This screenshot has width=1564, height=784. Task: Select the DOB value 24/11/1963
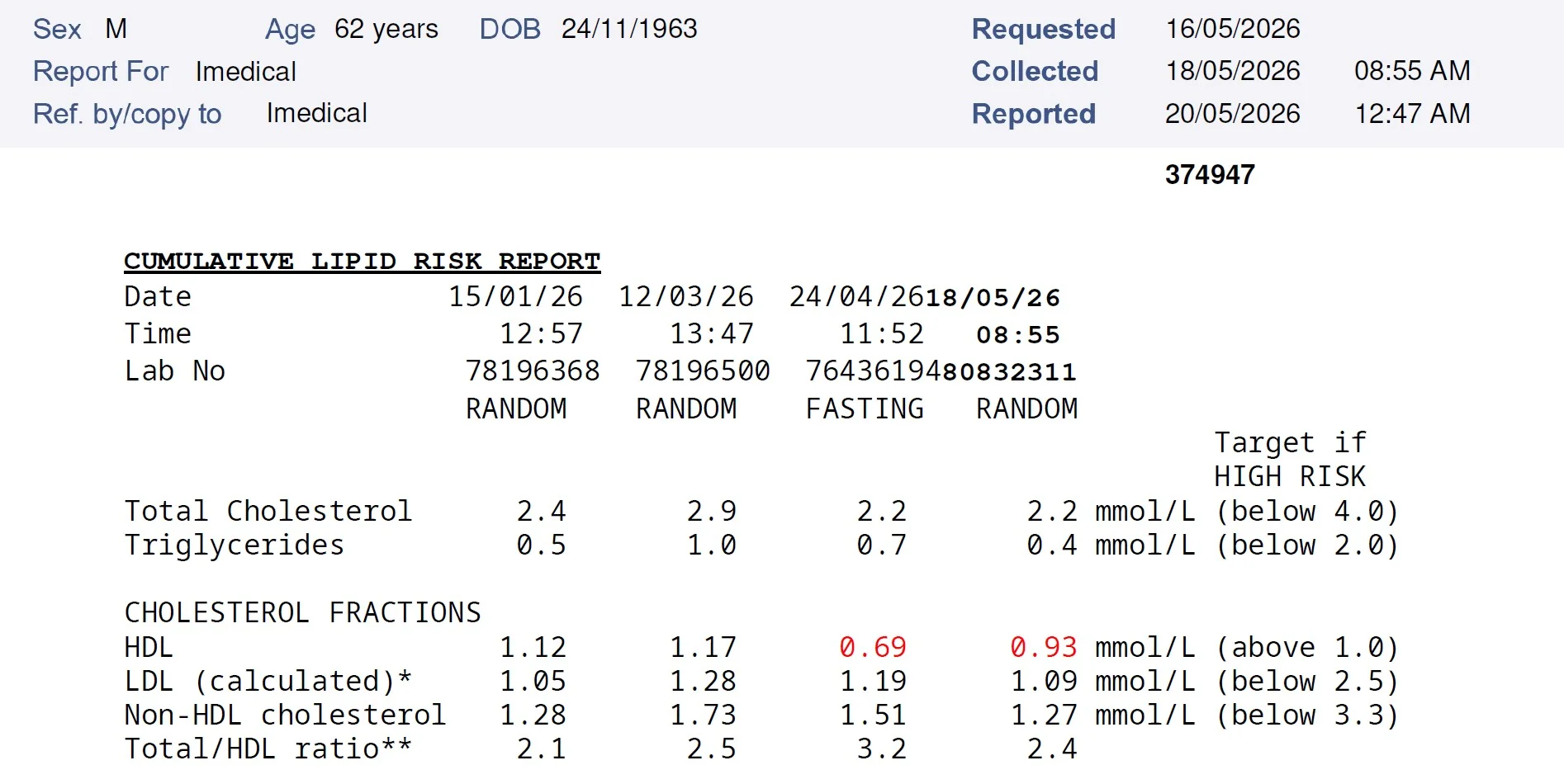(629, 29)
